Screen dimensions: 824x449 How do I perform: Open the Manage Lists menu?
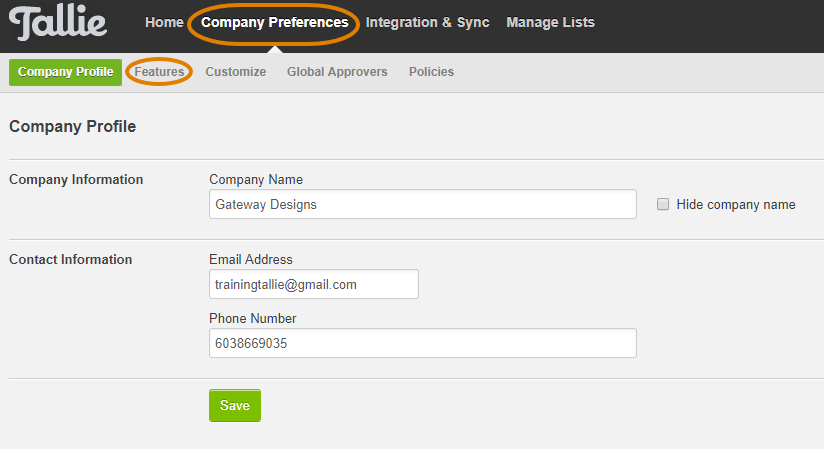pos(550,23)
